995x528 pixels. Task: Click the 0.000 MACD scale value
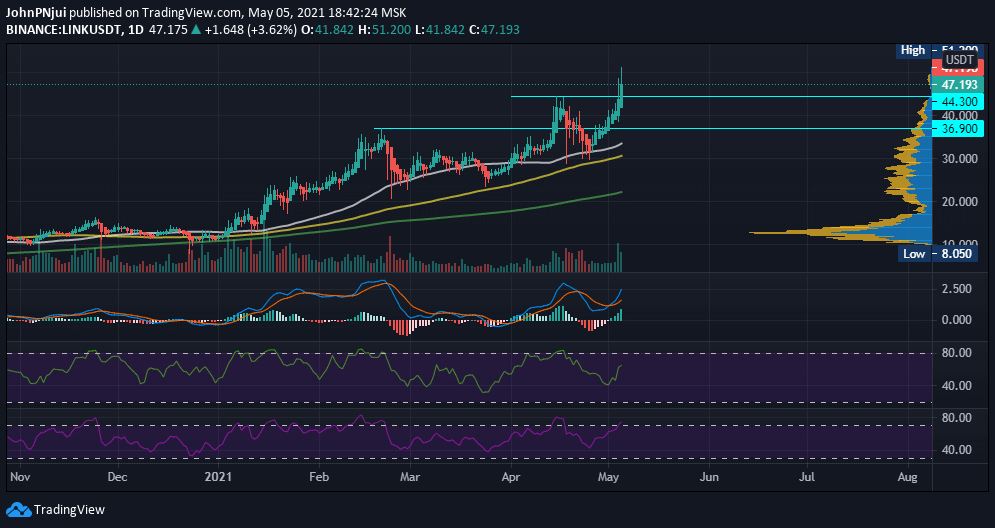coord(956,320)
